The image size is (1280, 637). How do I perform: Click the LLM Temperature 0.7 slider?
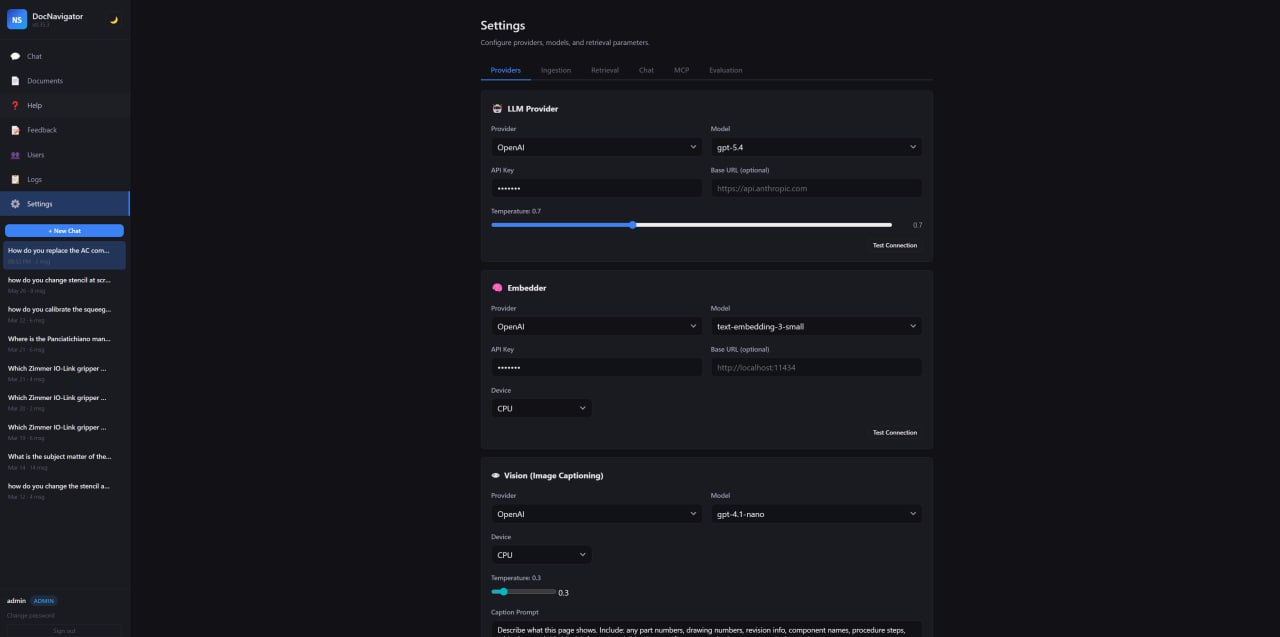(691, 225)
